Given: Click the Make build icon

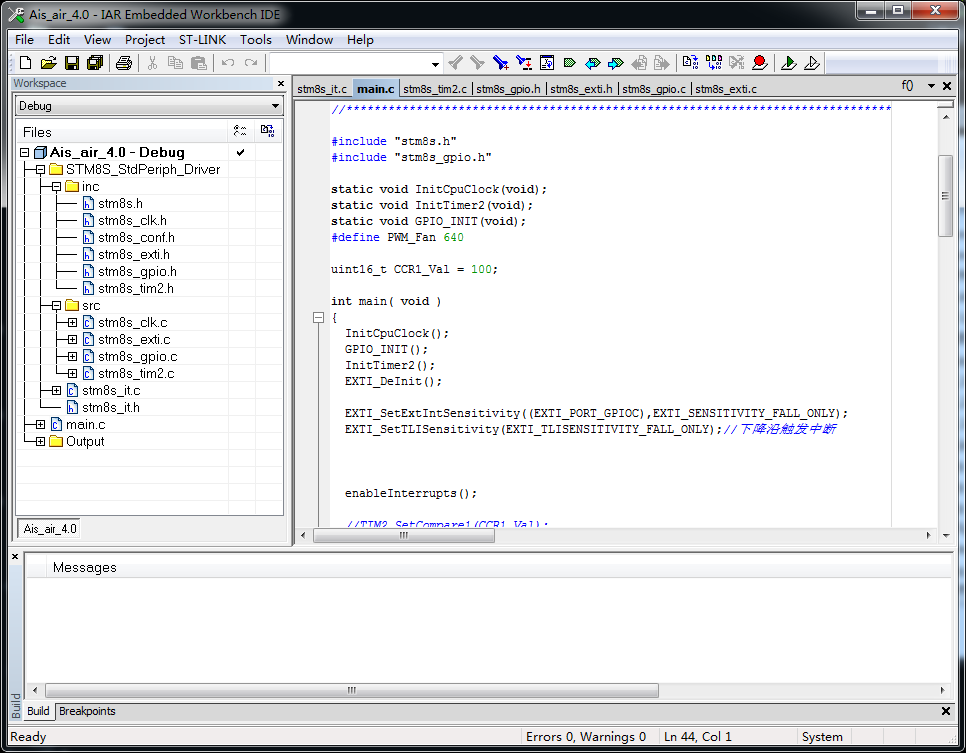Looking at the screenshot, I should 714,63.
